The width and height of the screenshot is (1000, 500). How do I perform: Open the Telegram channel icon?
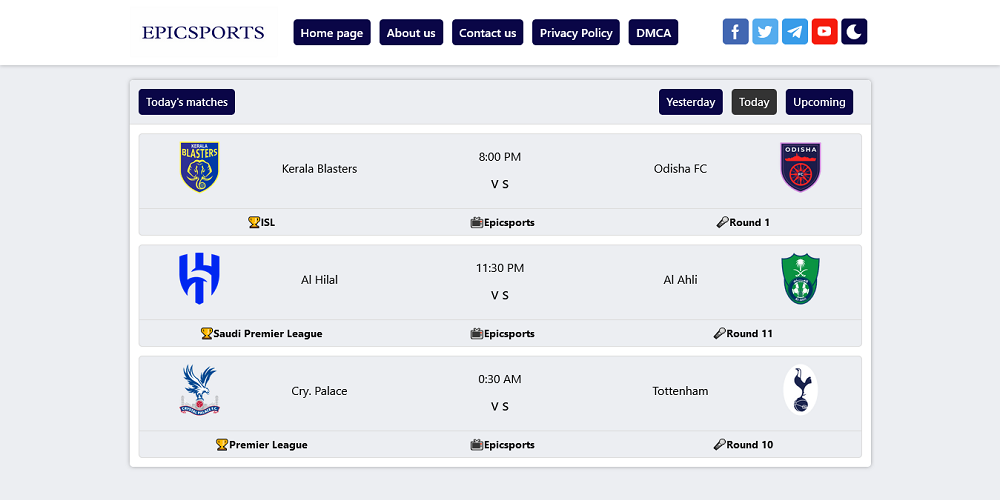click(795, 31)
